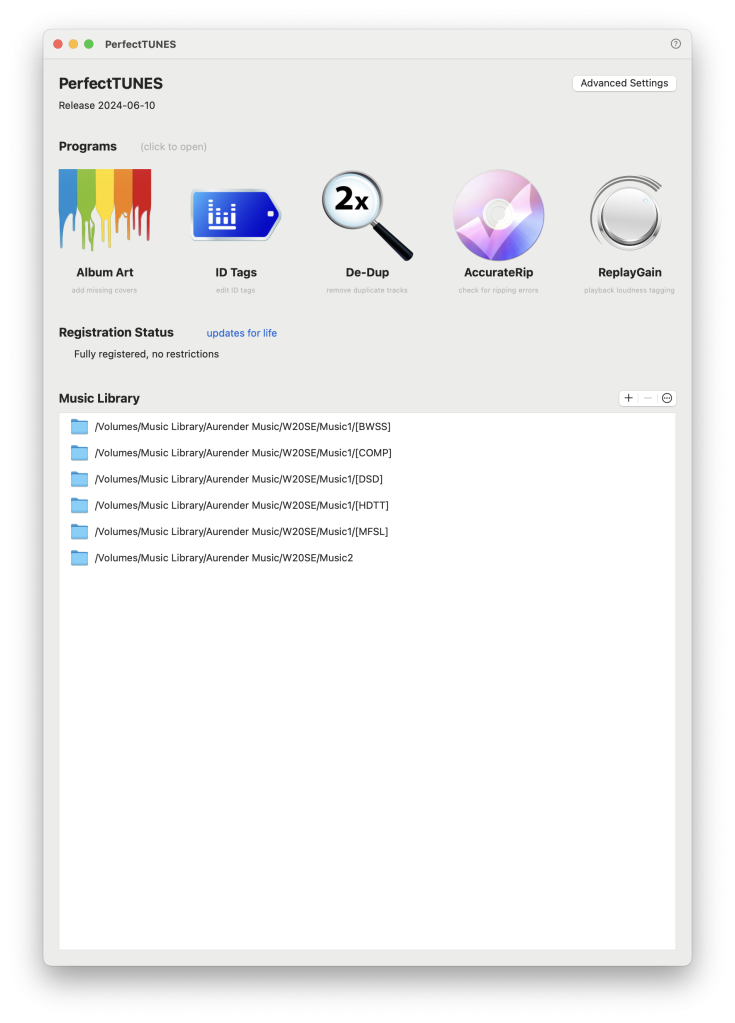
Task: Add a folder with the plus button
Action: coord(628,398)
